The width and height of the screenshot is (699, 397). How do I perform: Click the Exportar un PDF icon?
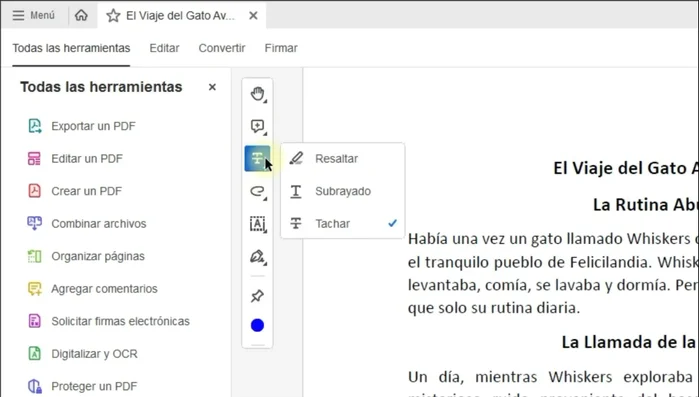click(34, 126)
